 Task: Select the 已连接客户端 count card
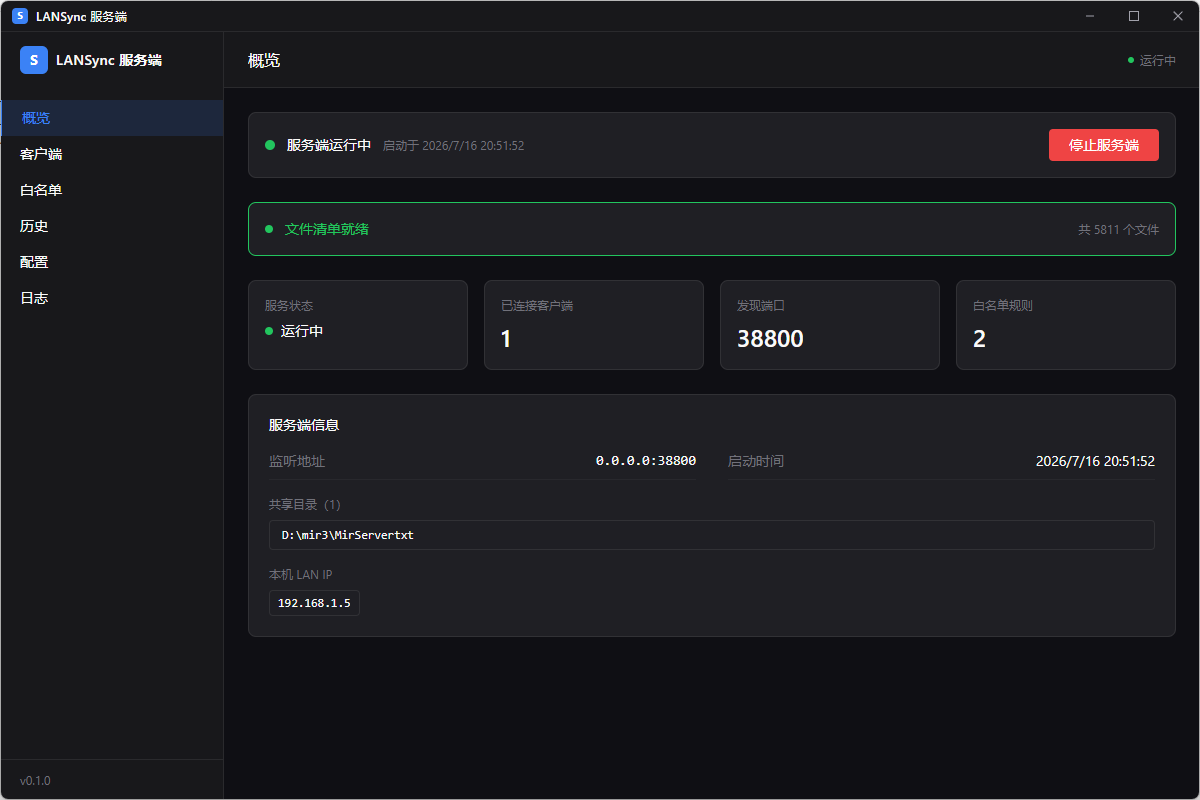click(594, 325)
